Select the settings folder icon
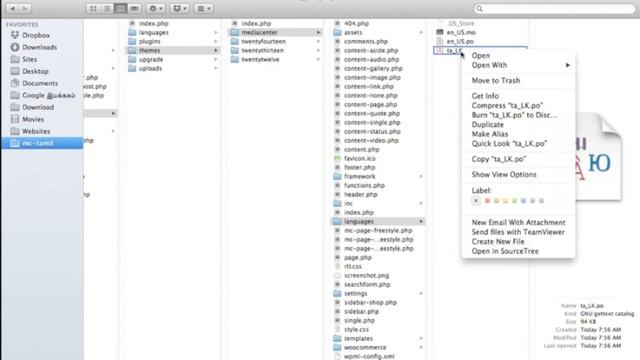Image resolution: width=640 pixels, height=360 pixels. [337, 293]
